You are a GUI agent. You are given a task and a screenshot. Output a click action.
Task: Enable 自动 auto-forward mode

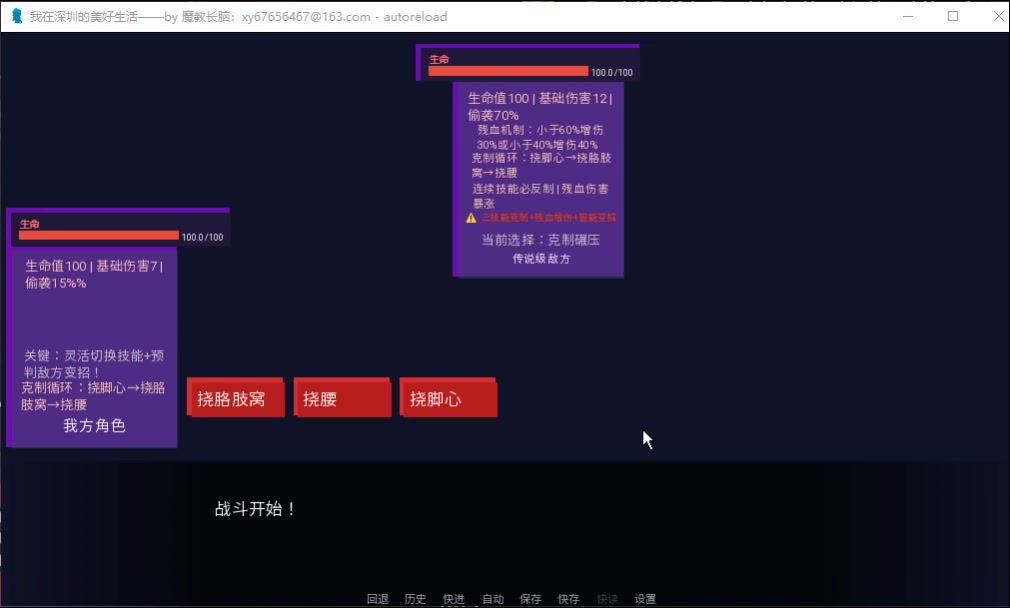click(x=493, y=599)
